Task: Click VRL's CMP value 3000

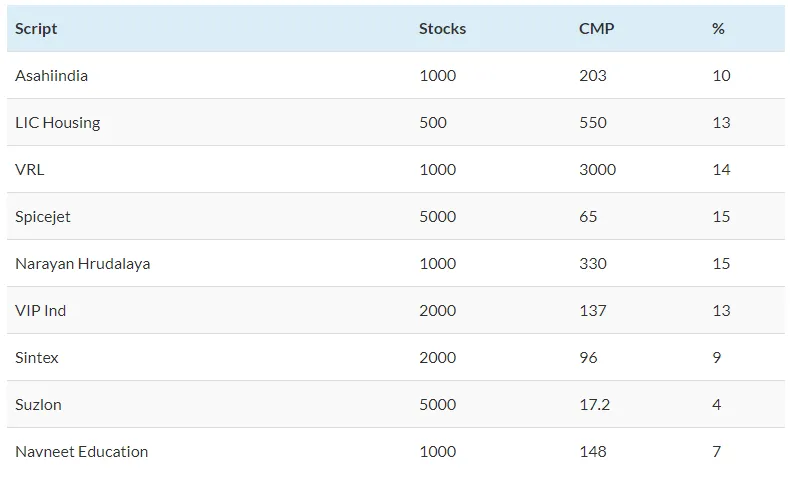Action: click(x=597, y=170)
